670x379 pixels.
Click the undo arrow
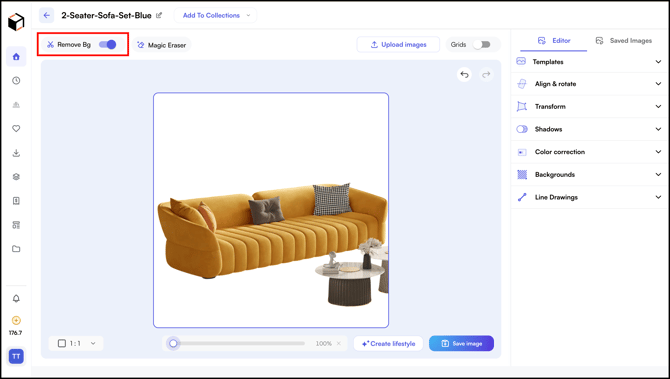pyautogui.click(x=464, y=75)
